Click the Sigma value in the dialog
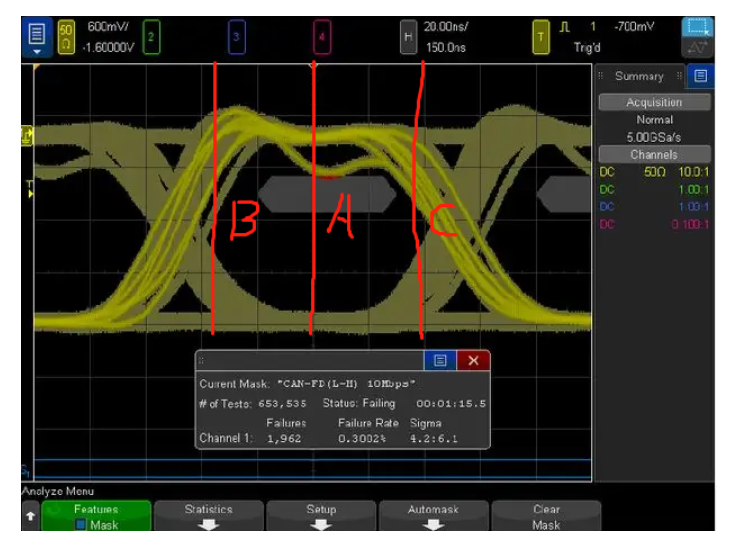The height and width of the screenshot is (545, 731). point(434,438)
